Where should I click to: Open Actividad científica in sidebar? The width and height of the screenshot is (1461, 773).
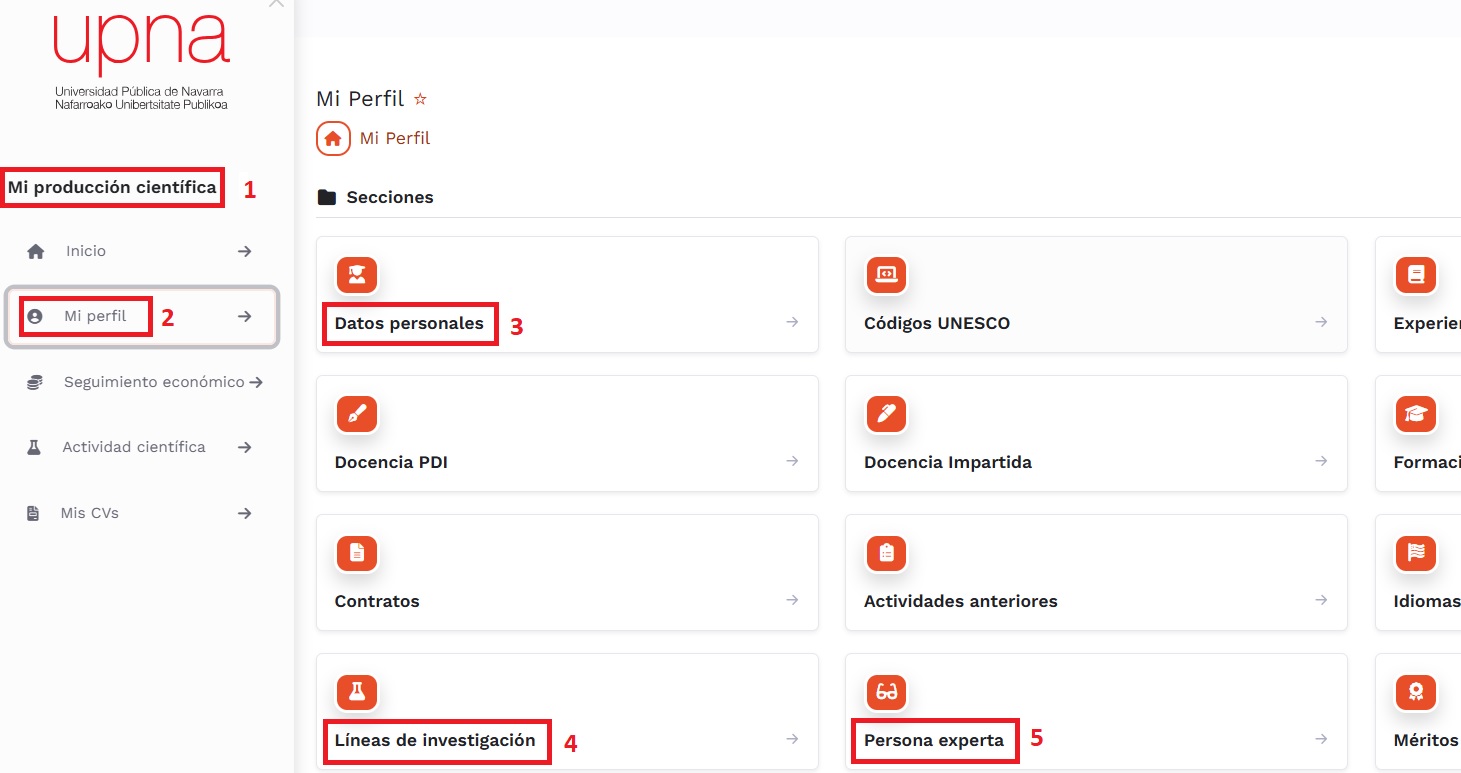click(134, 447)
